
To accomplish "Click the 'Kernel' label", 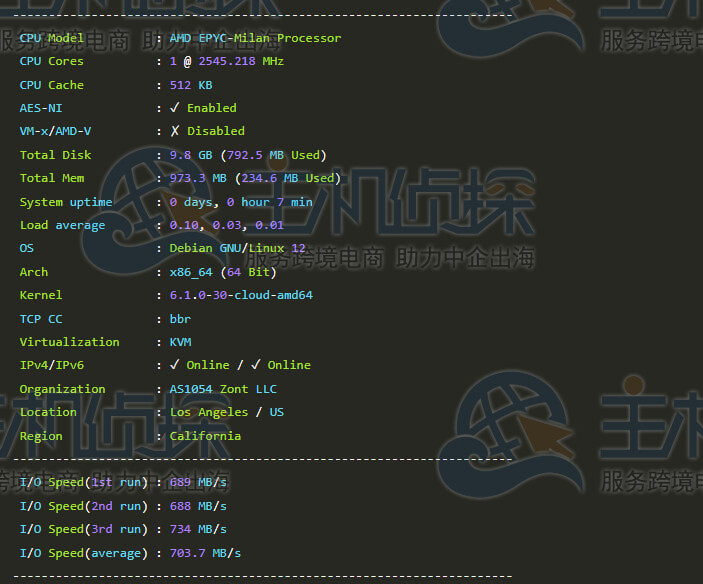I will point(41,295).
